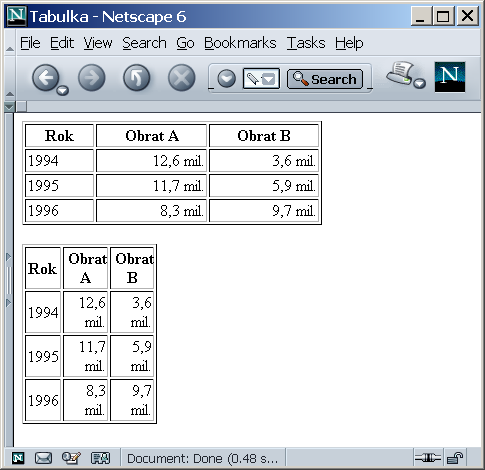Toggle online/offline connection plug icon
Image resolution: width=485 pixels, height=470 pixels.
(x=428, y=458)
